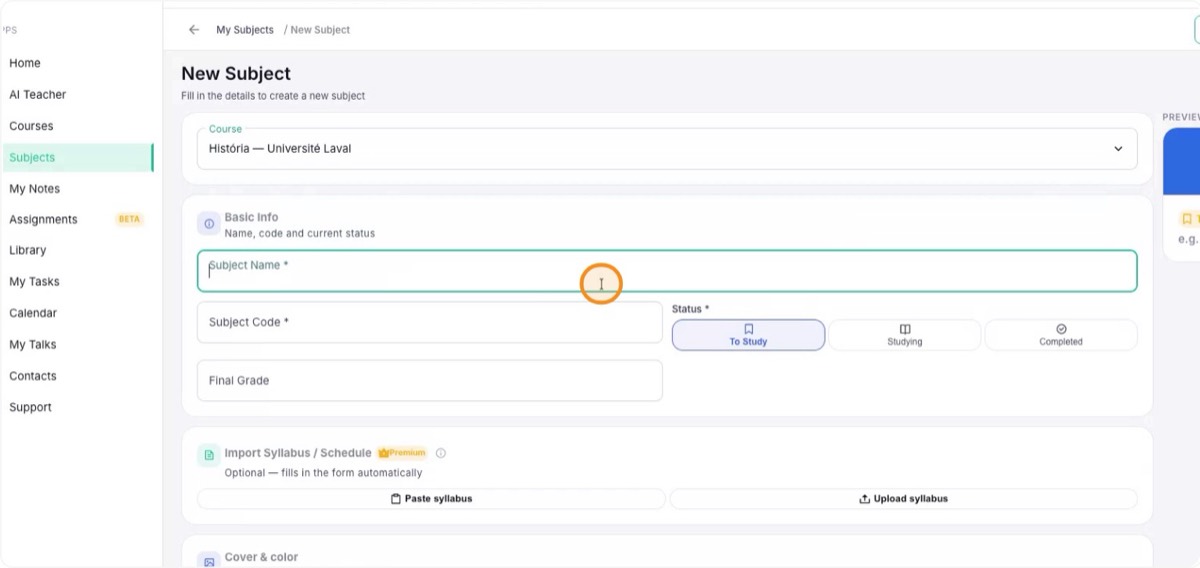Expand the Course dropdown chevron
1200x568 pixels.
pyautogui.click(x=1118, y=149)
